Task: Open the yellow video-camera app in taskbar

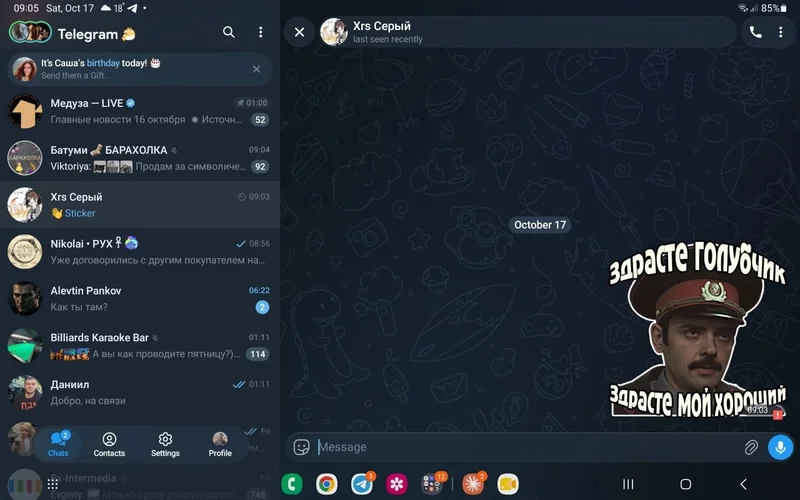Action: coord(508,484)
